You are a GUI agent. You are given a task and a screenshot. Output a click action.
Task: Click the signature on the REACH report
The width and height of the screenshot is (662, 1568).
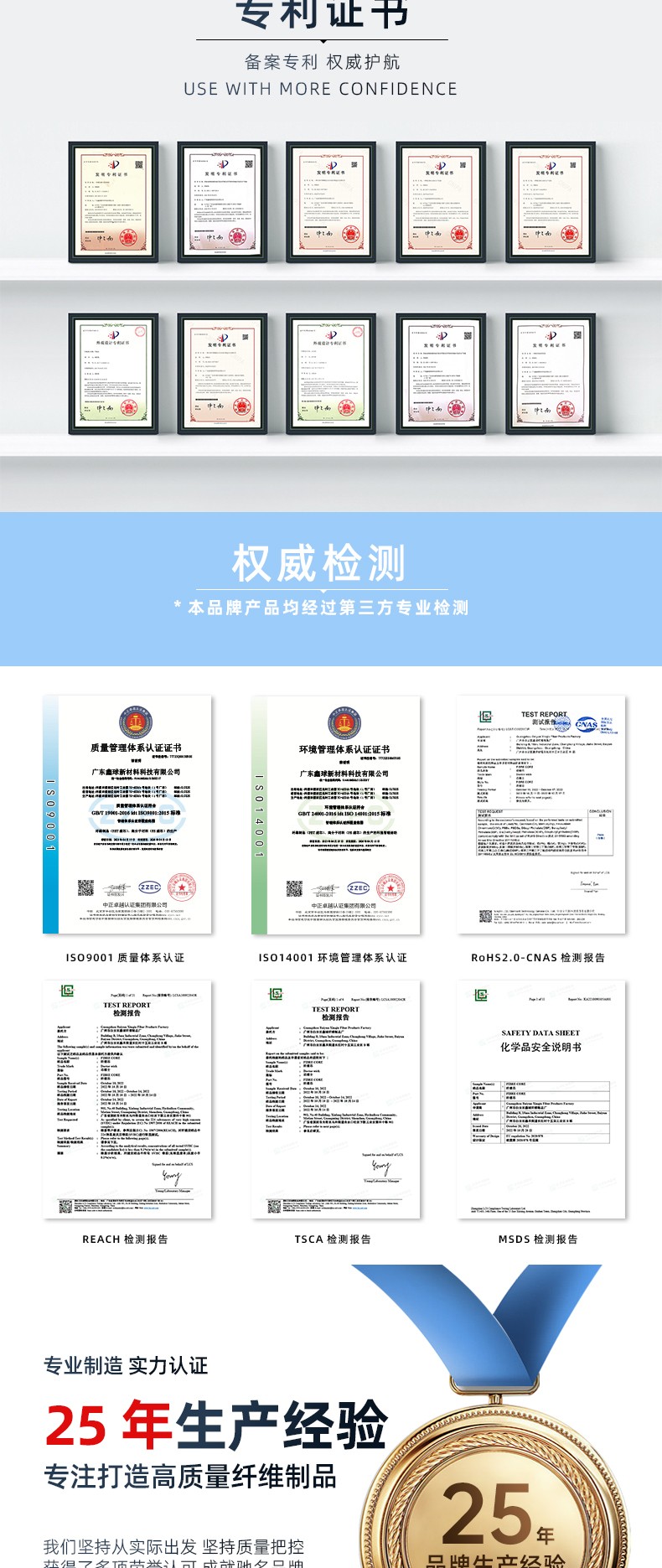pos(172,1177)
